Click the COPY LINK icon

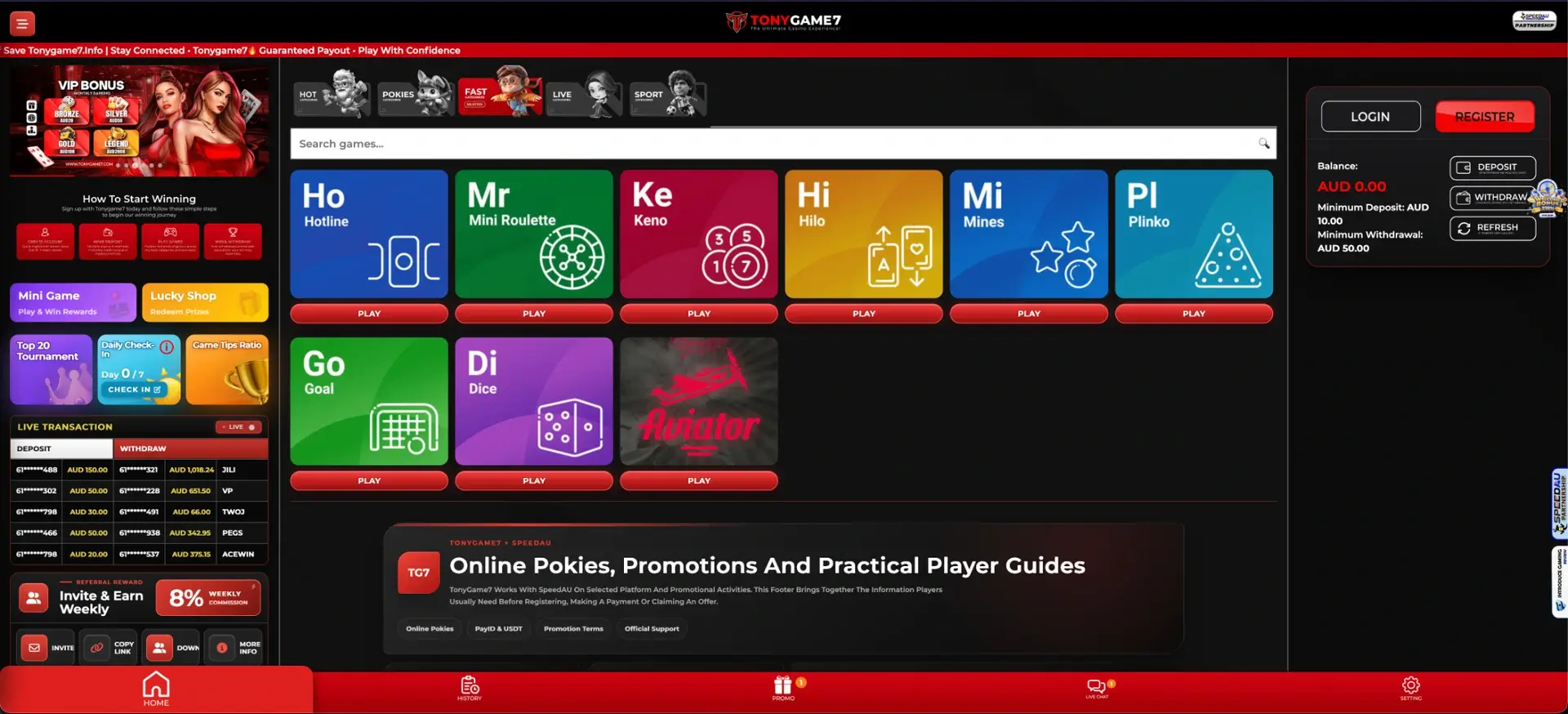96,648
